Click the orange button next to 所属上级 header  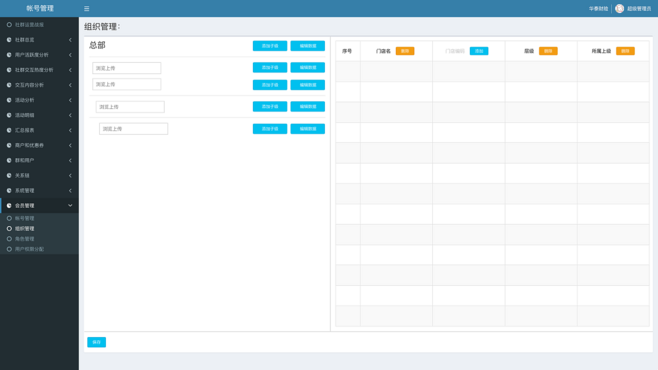click(x=625, y=51)
